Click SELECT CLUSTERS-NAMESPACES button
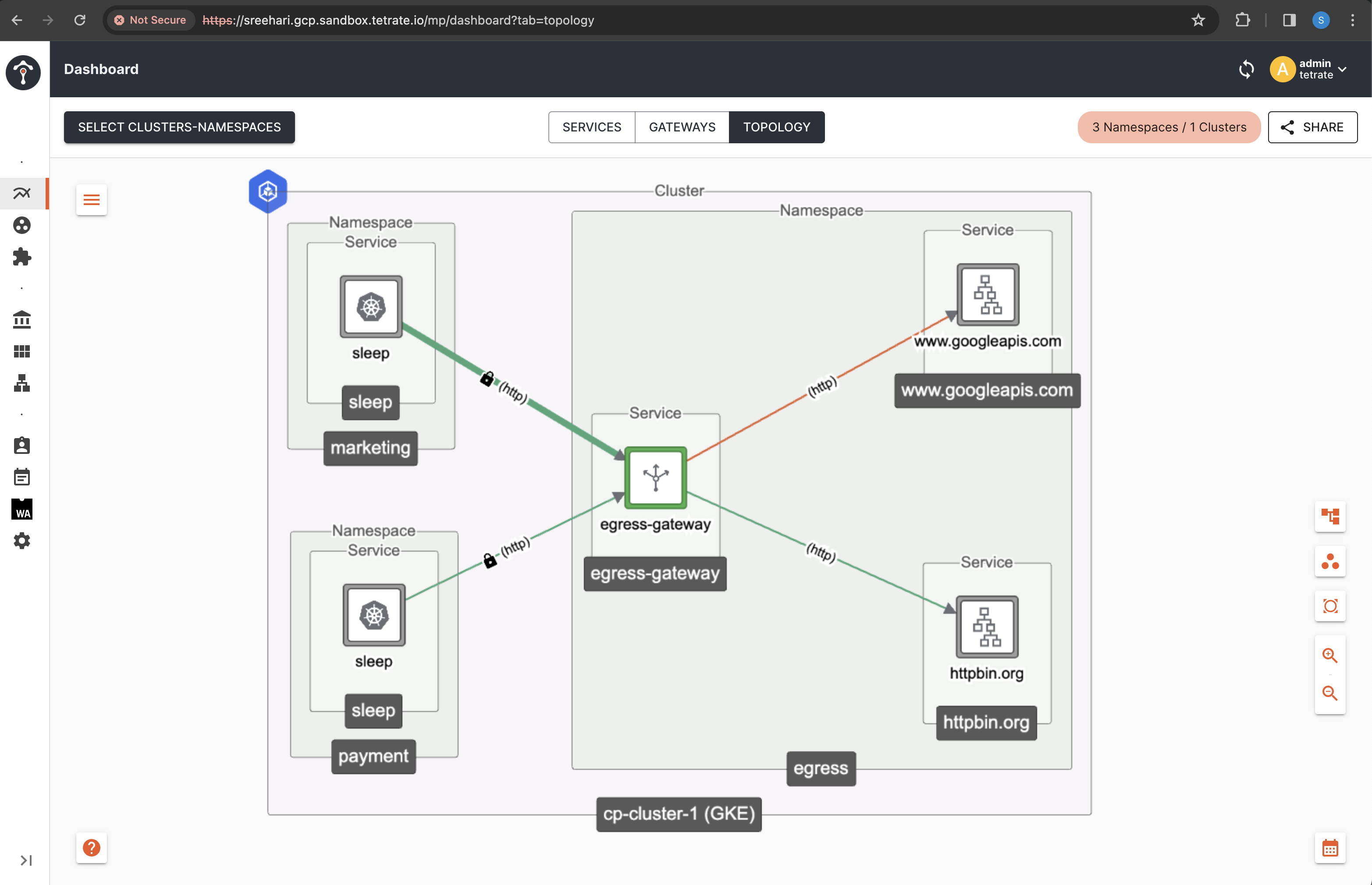This screenshot has height=885, width=1372. [x=179, y=127]
